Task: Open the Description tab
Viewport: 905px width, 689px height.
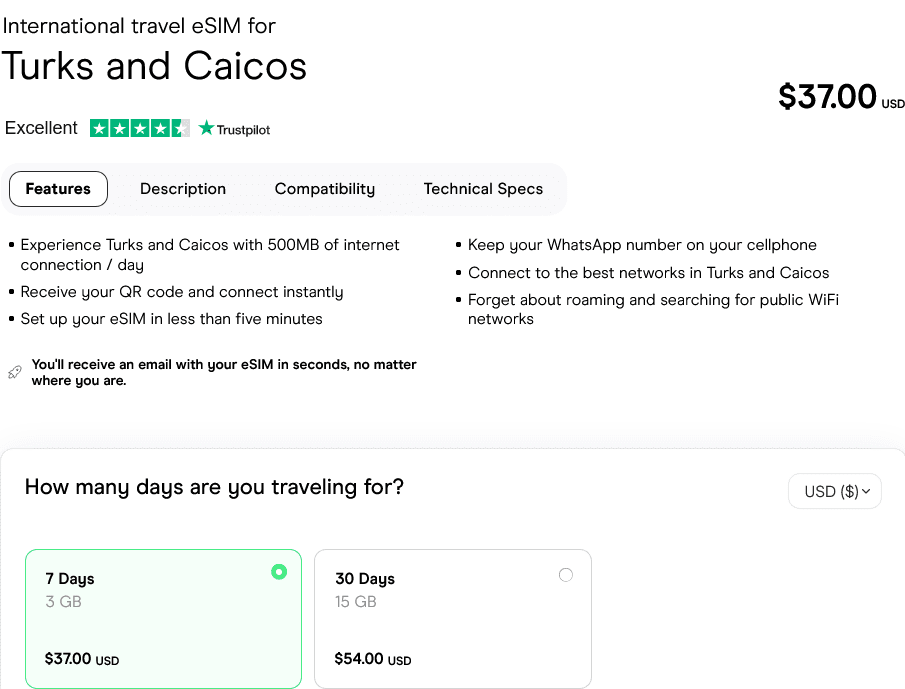Action: [x=183, y=189]
